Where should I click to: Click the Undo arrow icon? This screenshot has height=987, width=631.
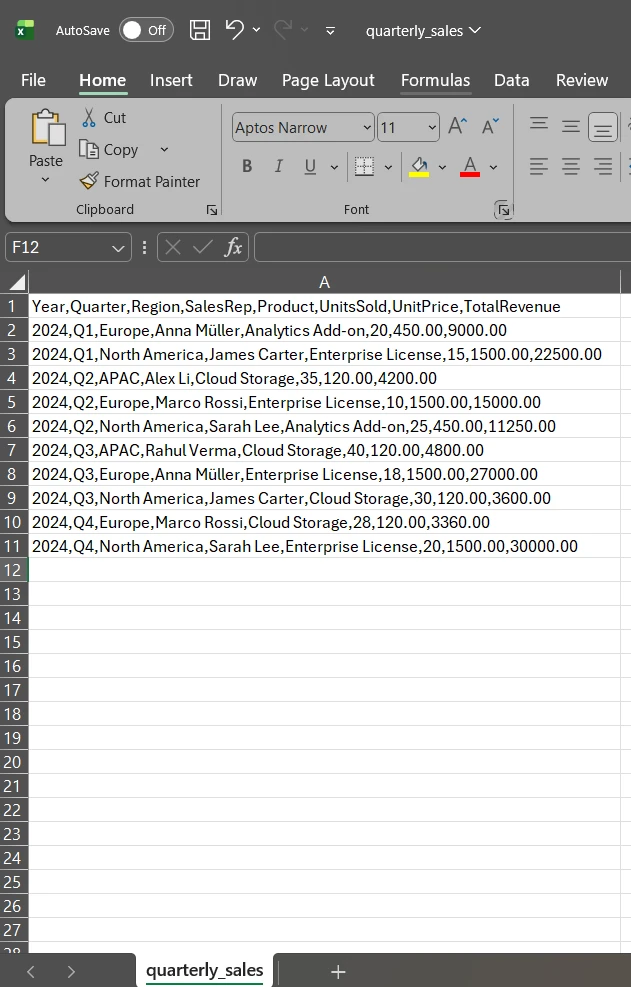click(235, 30)
